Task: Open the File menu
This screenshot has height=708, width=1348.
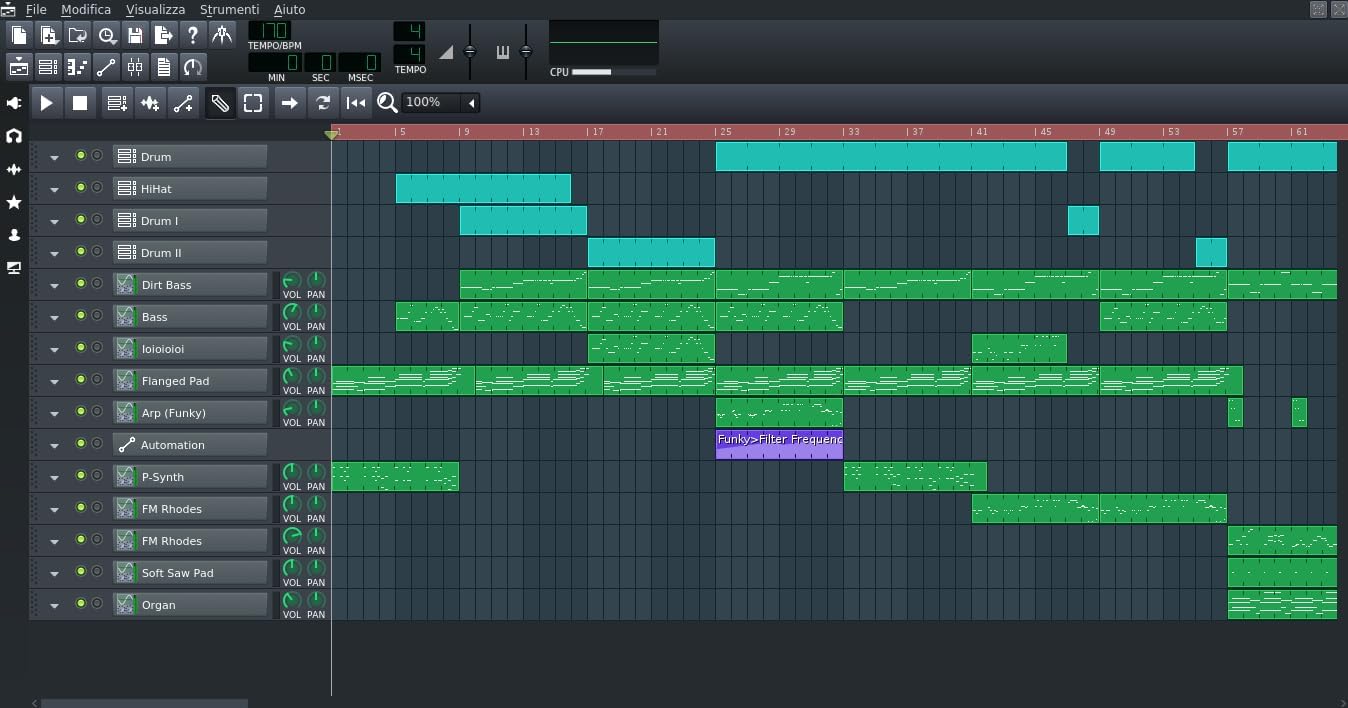Action: 36,9
